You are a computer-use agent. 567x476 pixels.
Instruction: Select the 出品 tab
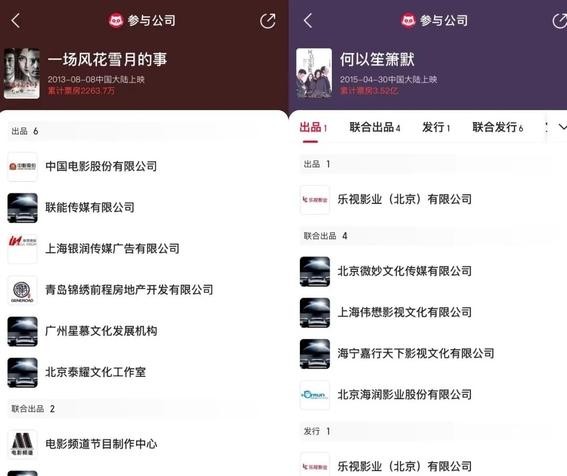(313, 127)
